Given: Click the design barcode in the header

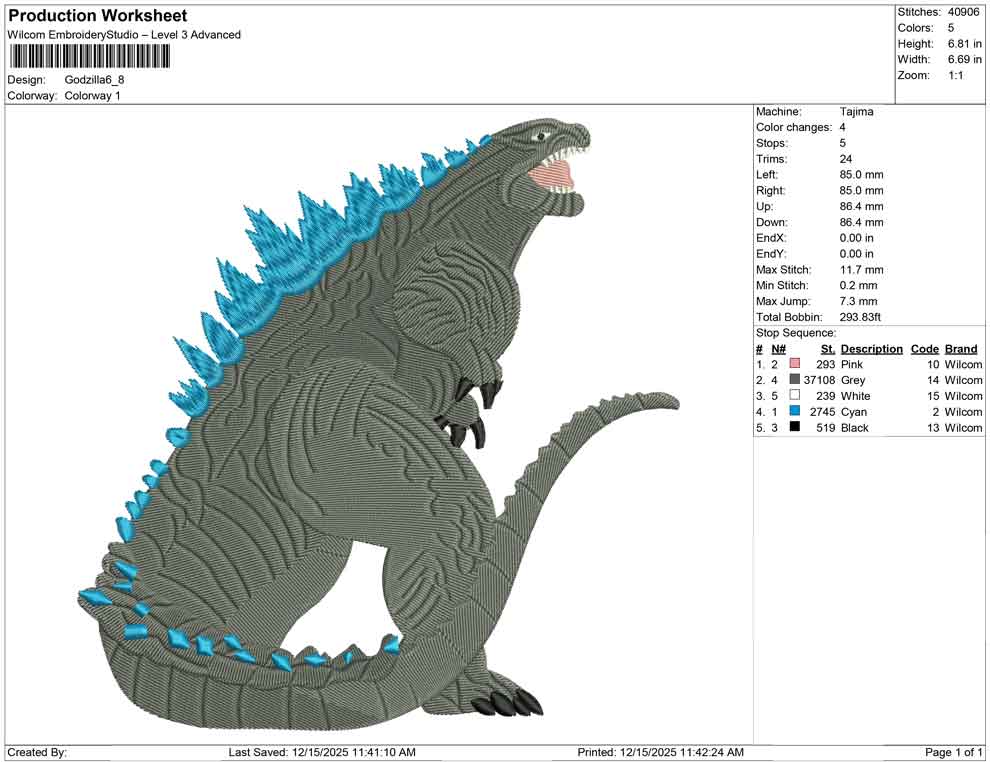Looking at the screenshot, I should pyautogui.click(x=89, y=57).
